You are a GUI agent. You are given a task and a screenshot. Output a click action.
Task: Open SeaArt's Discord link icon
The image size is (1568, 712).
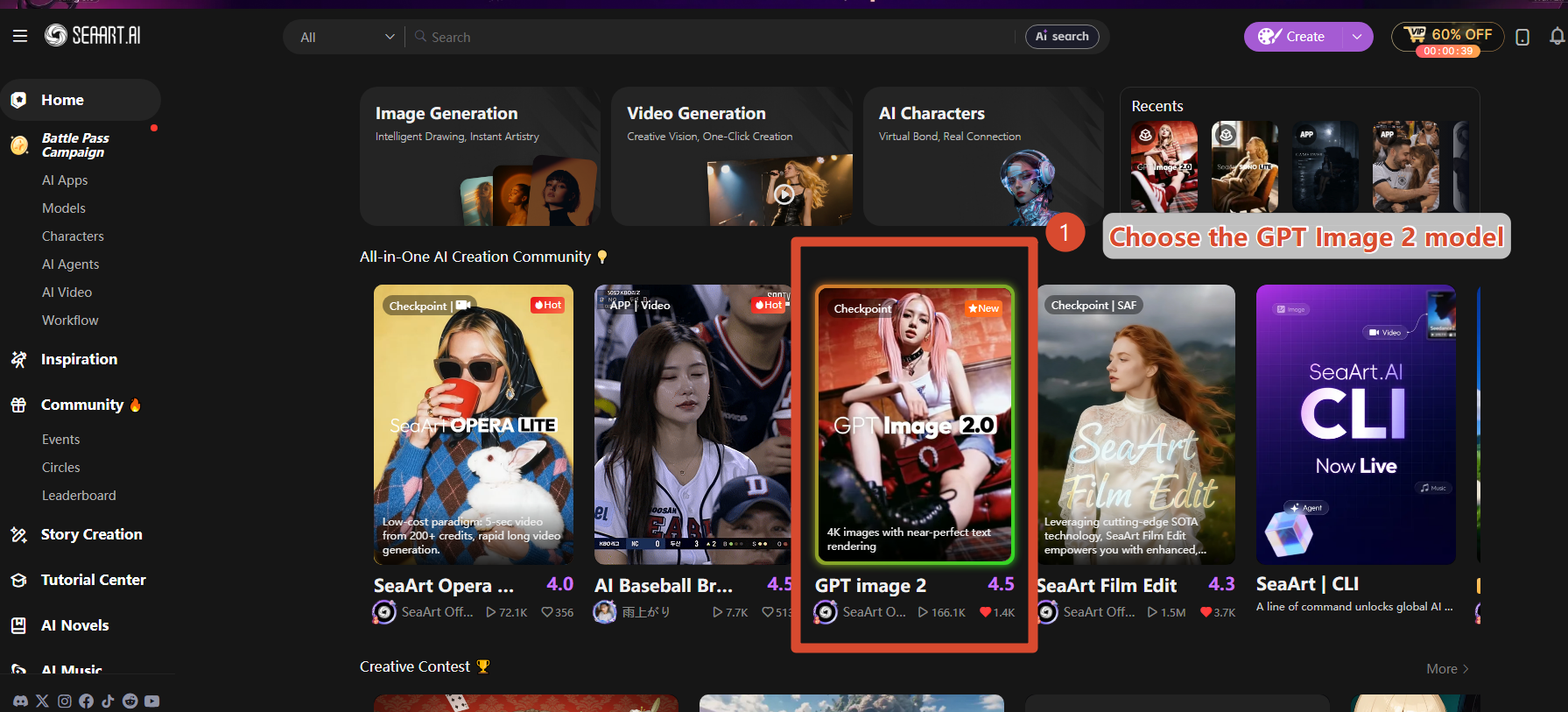[20, 701]
